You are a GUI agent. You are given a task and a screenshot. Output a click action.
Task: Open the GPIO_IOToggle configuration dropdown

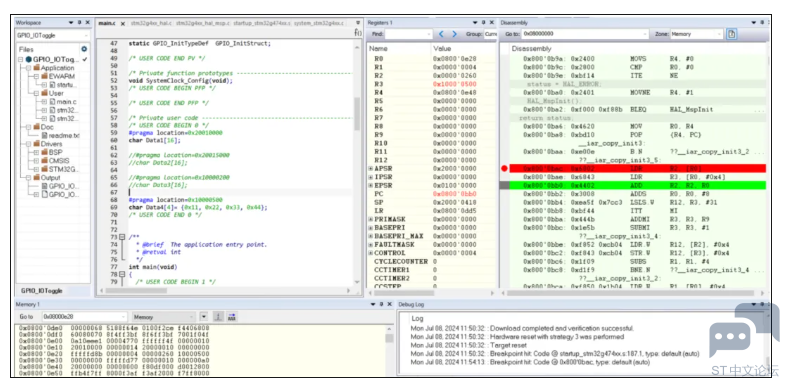pyautogui.click(x=53, y=36)
